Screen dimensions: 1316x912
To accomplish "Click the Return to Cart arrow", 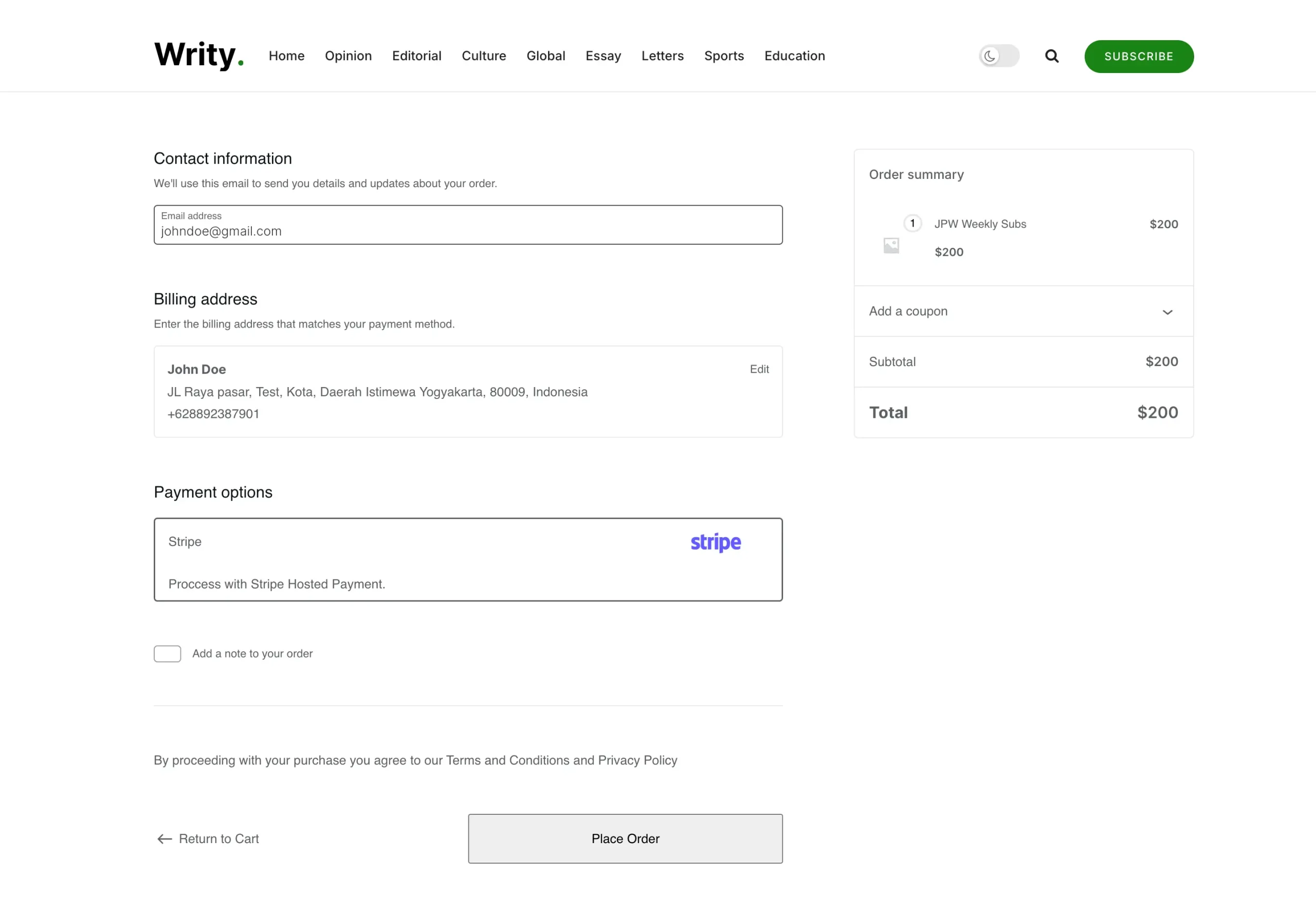I will coord(164,838).
